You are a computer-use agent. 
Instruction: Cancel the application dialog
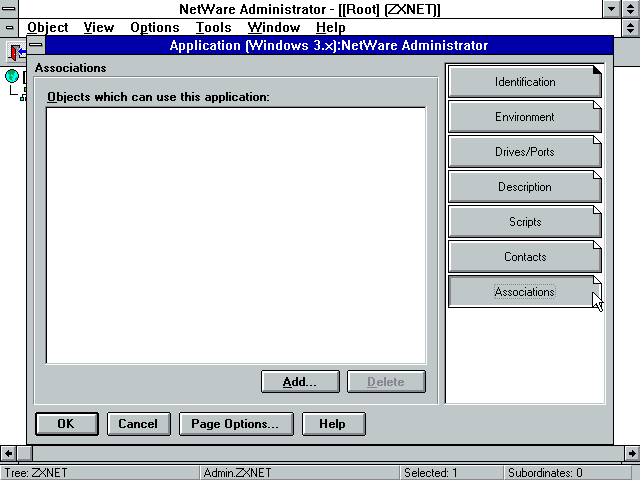pos(138,424)
